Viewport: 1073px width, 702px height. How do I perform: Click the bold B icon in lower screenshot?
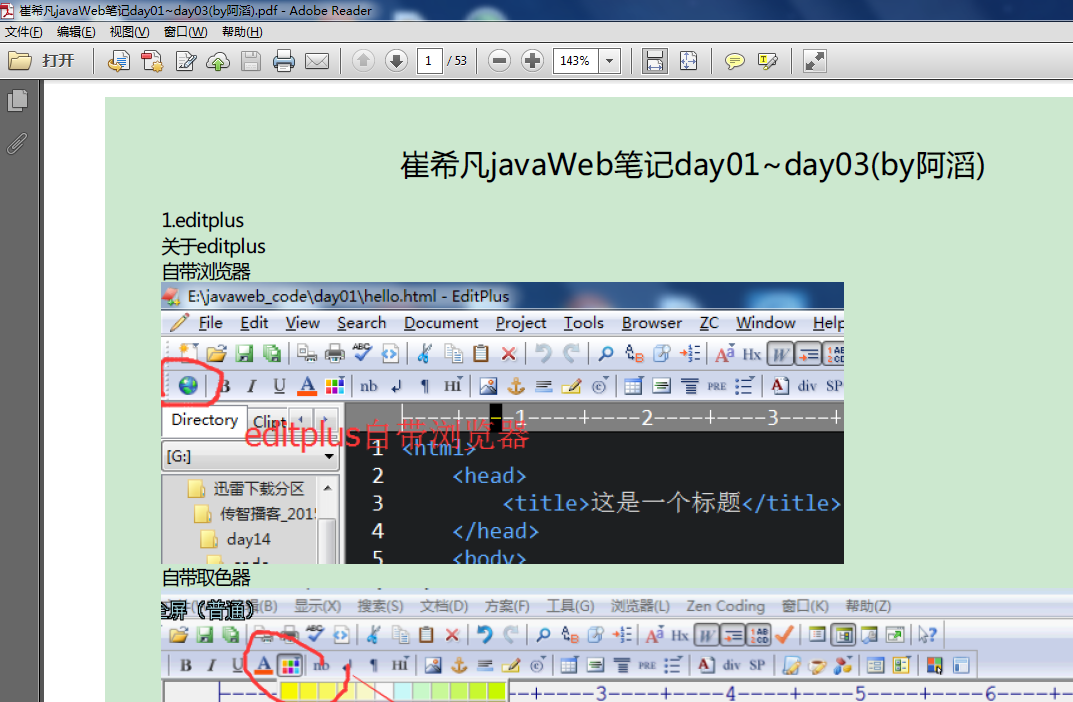[185, 664]
